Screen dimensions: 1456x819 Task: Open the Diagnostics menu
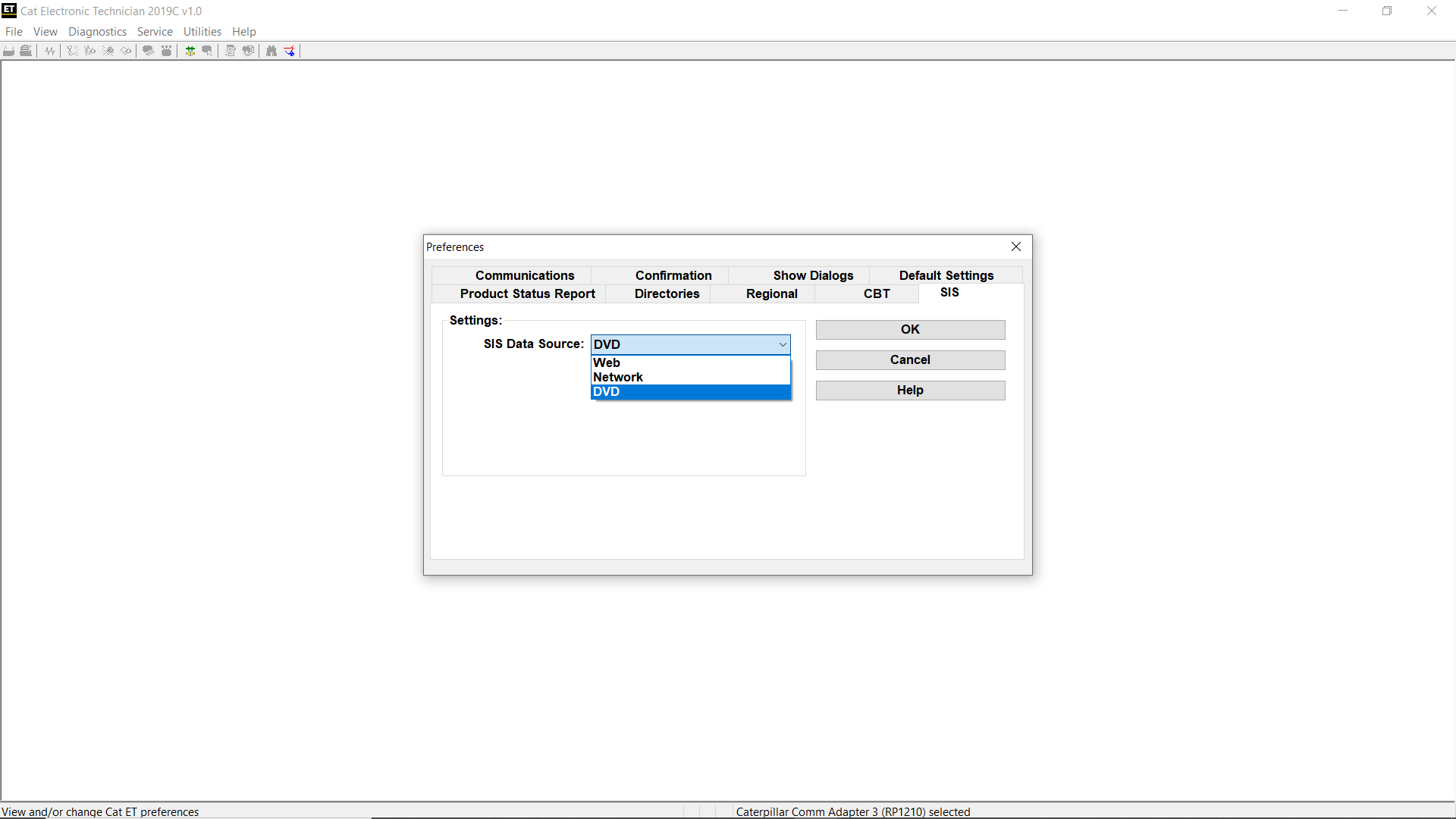coord(97,32)
